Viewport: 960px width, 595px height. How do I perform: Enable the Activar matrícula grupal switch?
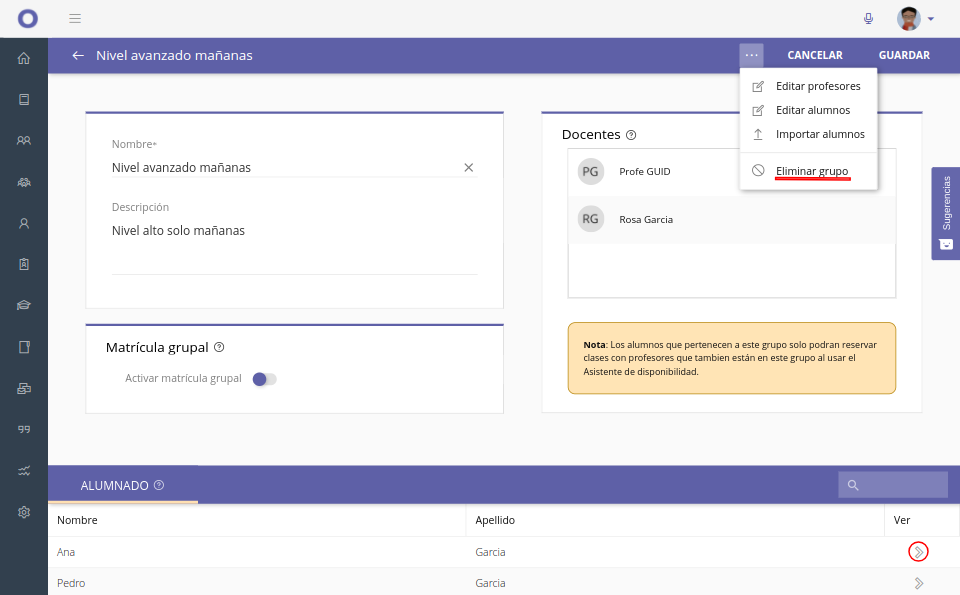[x=264, y=379]
